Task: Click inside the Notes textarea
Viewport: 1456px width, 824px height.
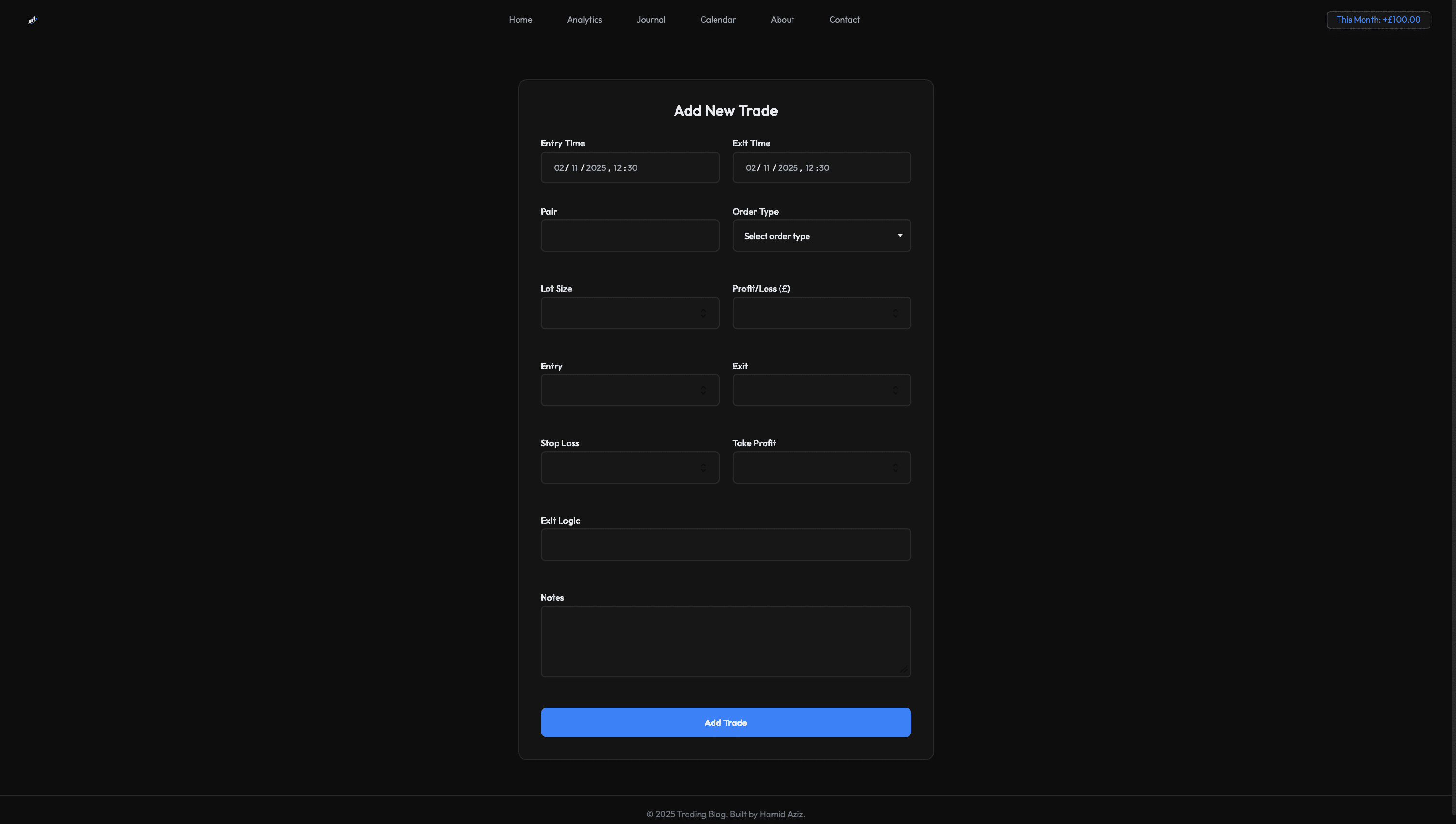Action: pos(725,642)
